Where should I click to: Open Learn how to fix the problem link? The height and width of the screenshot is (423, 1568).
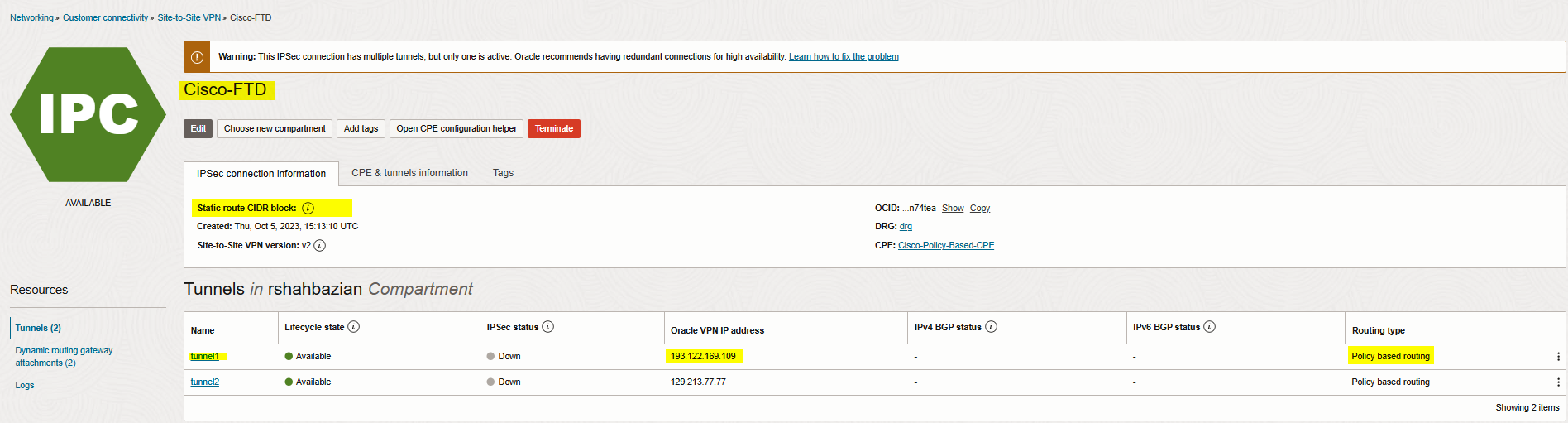[844, 57]
